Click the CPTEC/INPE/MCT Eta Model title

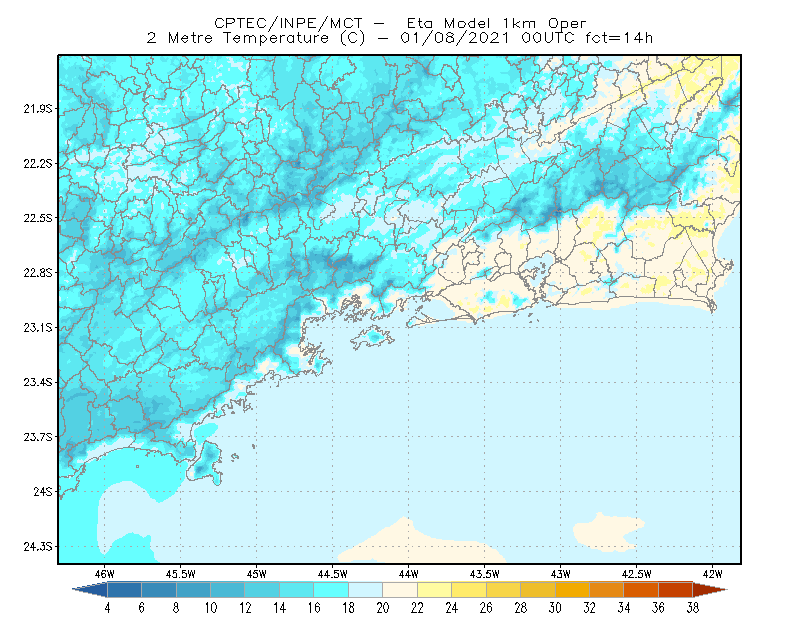(400, 23)
